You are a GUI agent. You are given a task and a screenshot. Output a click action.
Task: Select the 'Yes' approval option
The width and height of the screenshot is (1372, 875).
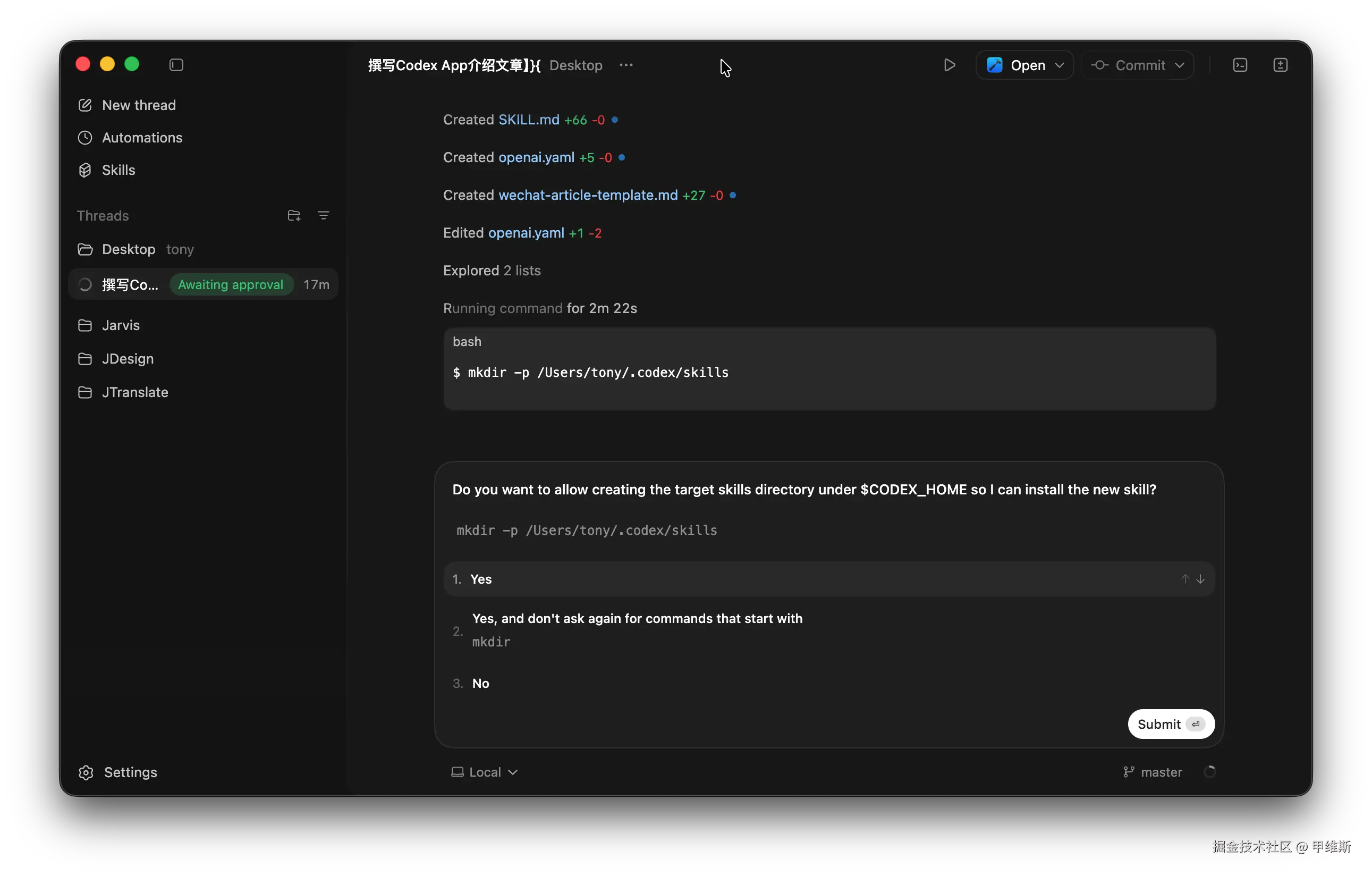[481, 579]
